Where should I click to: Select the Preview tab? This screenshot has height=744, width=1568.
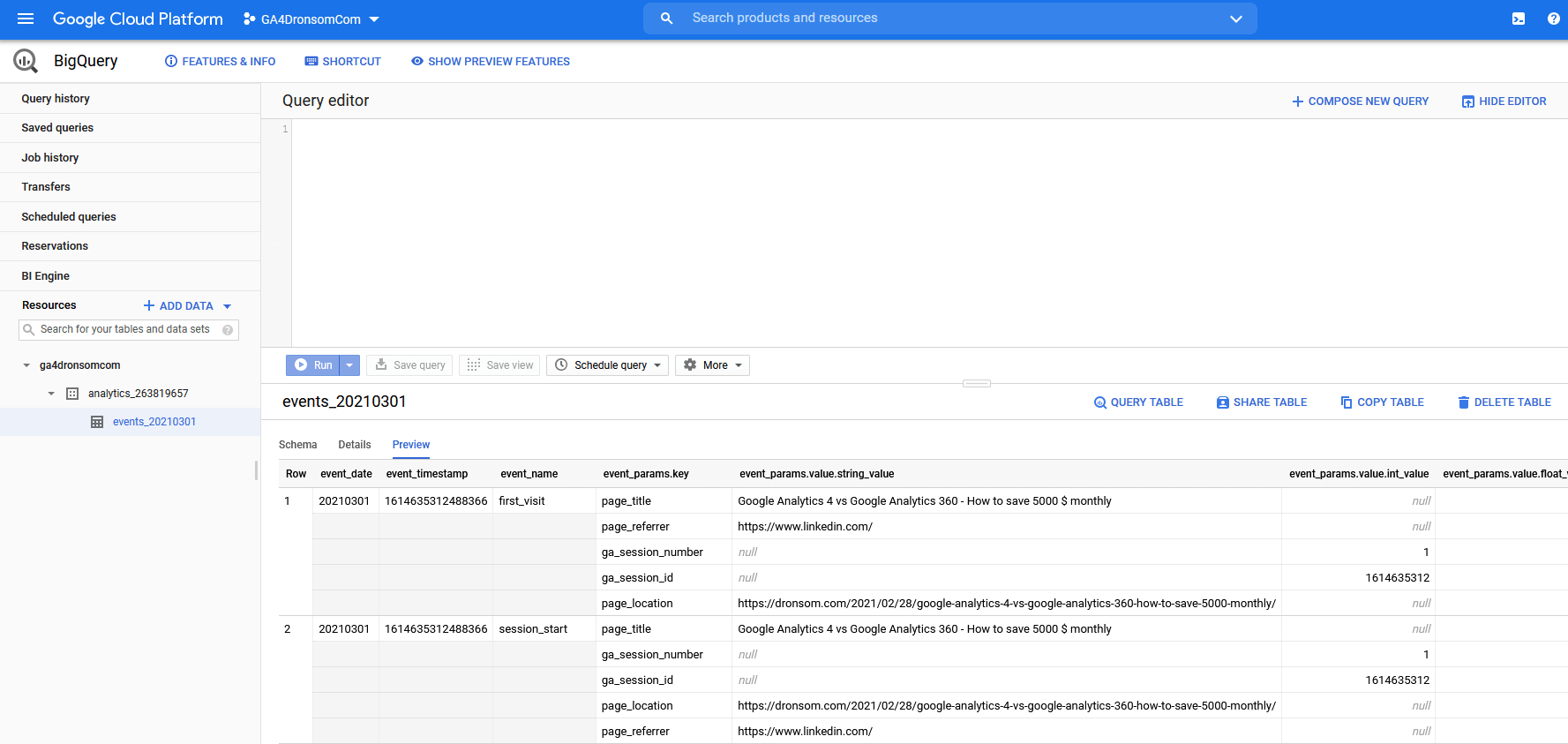coord(411,445)
